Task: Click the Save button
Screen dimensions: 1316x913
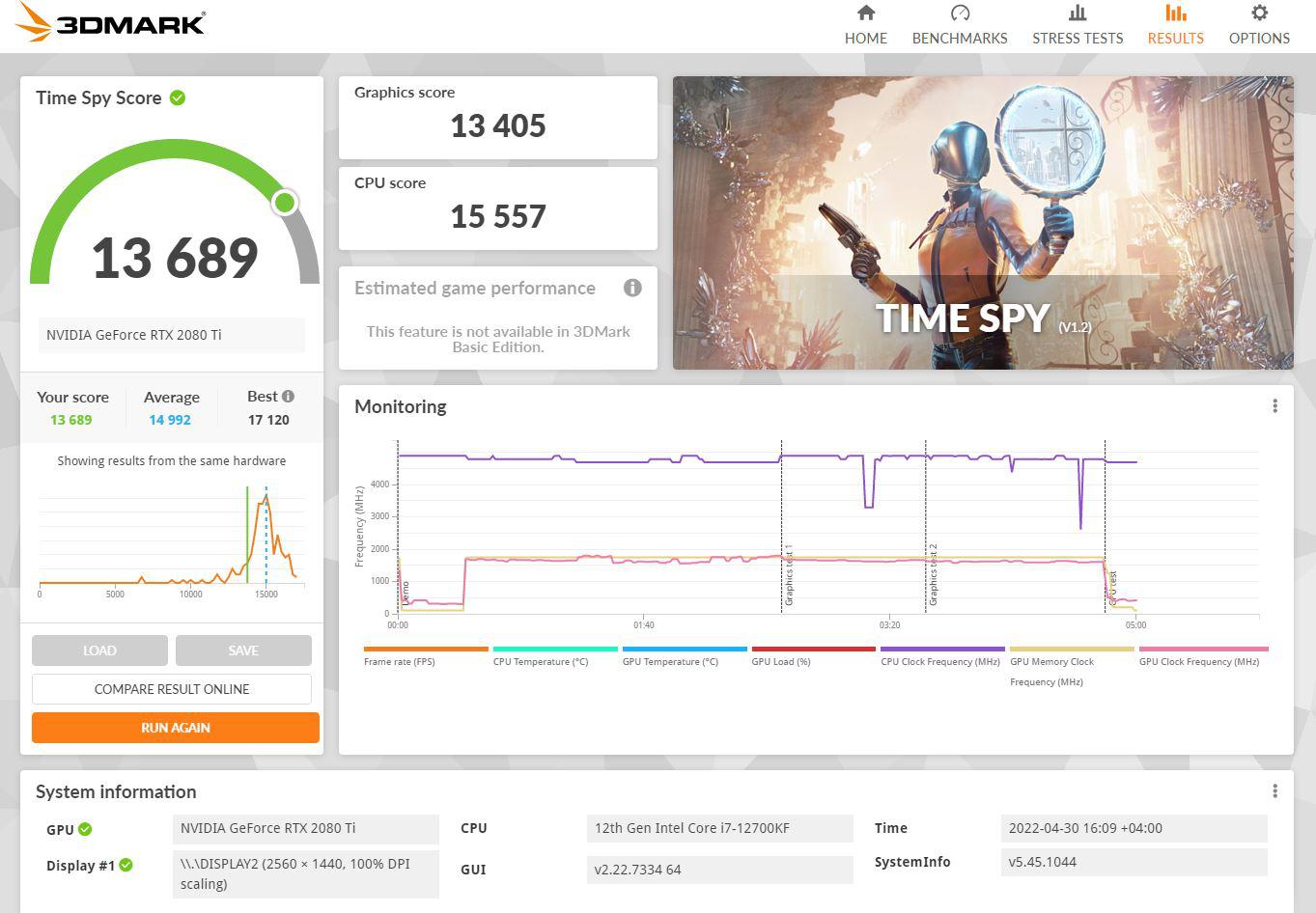Action: point(243,650)
